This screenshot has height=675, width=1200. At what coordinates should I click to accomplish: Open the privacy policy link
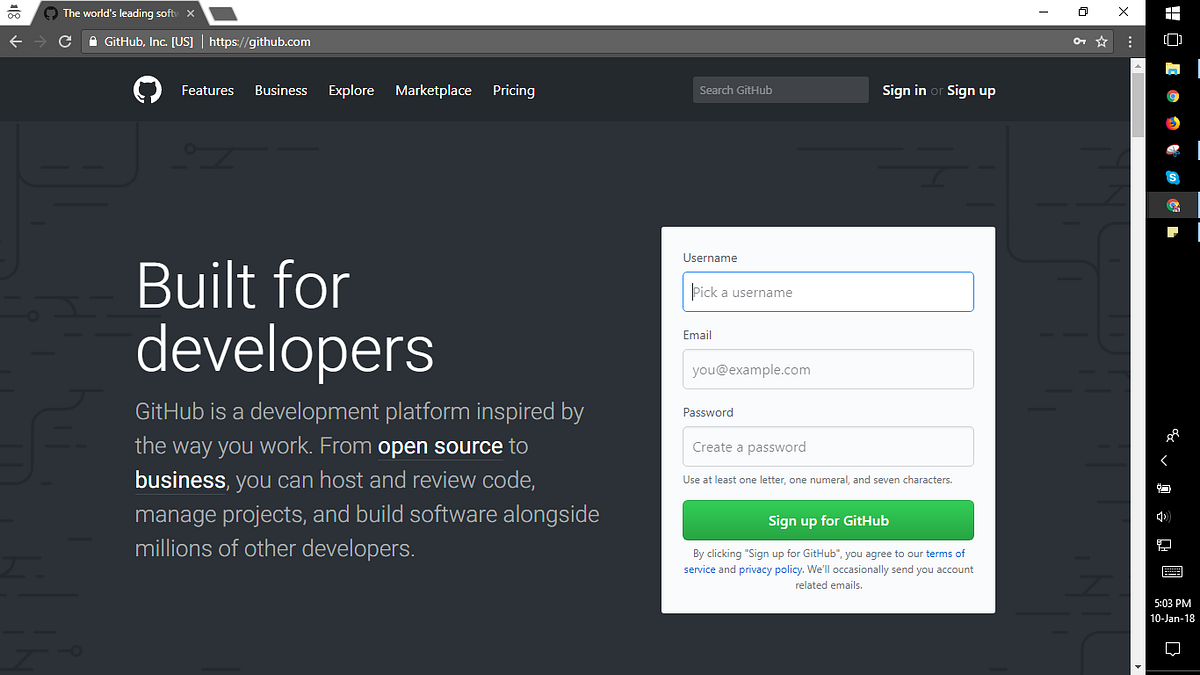(770, 569)
